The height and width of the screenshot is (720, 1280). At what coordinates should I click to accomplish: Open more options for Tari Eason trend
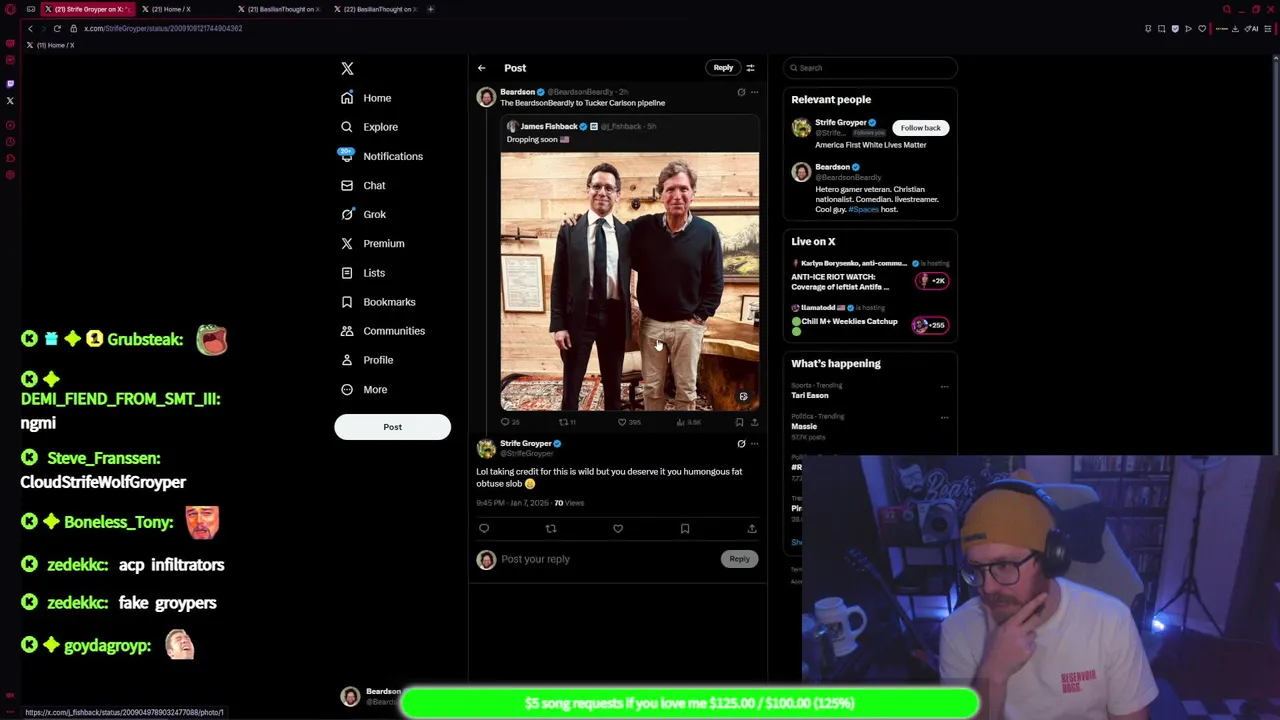944,386
